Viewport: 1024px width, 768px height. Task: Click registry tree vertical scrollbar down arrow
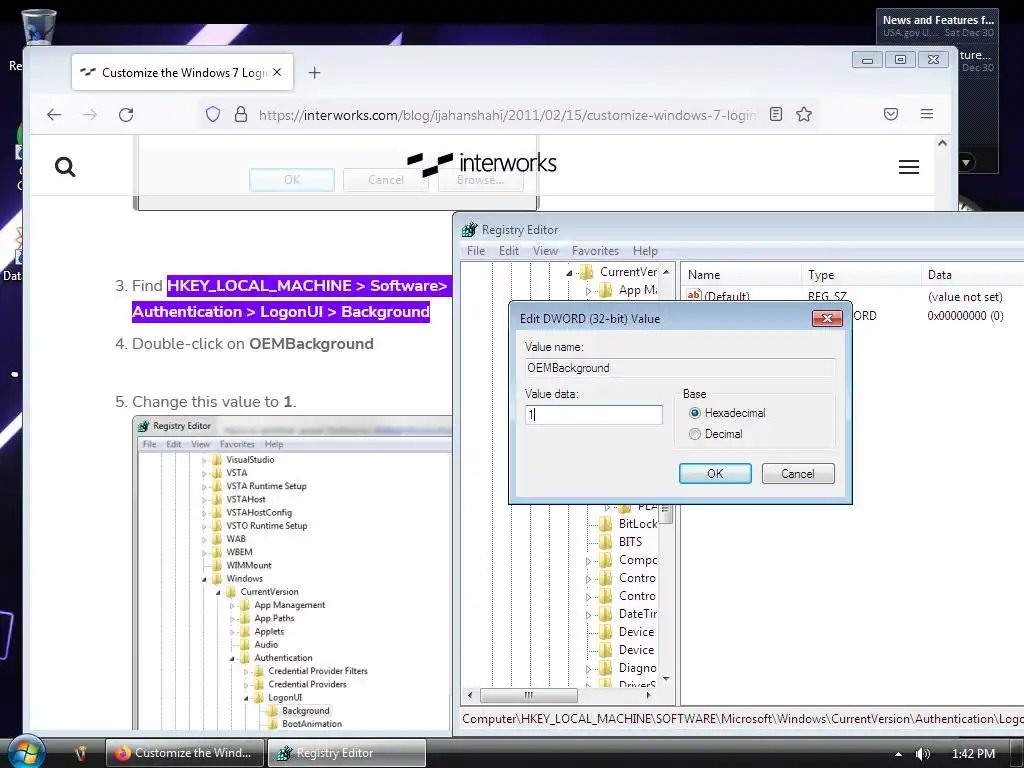coord(665,679)
